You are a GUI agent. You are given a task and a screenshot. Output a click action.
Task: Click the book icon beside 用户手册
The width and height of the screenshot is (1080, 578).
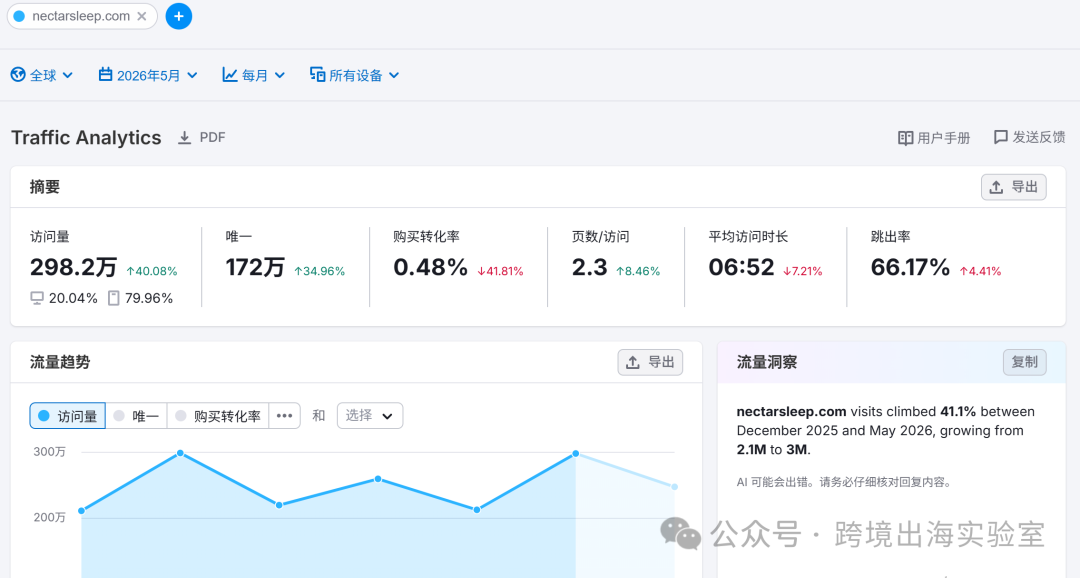(x=905, y=138)
